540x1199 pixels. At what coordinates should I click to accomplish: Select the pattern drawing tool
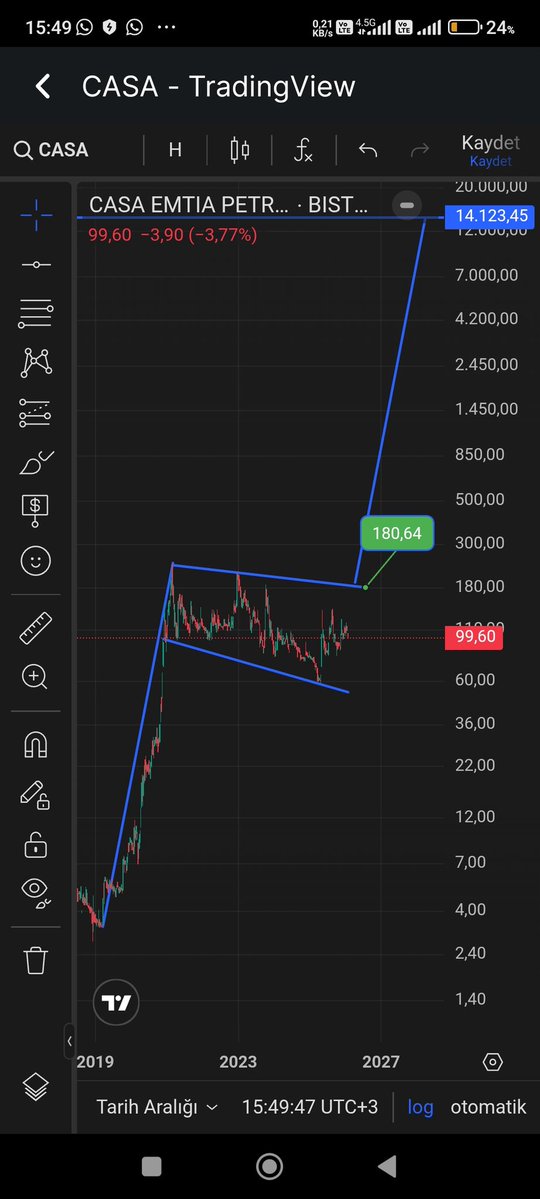[x=36, y=362]
